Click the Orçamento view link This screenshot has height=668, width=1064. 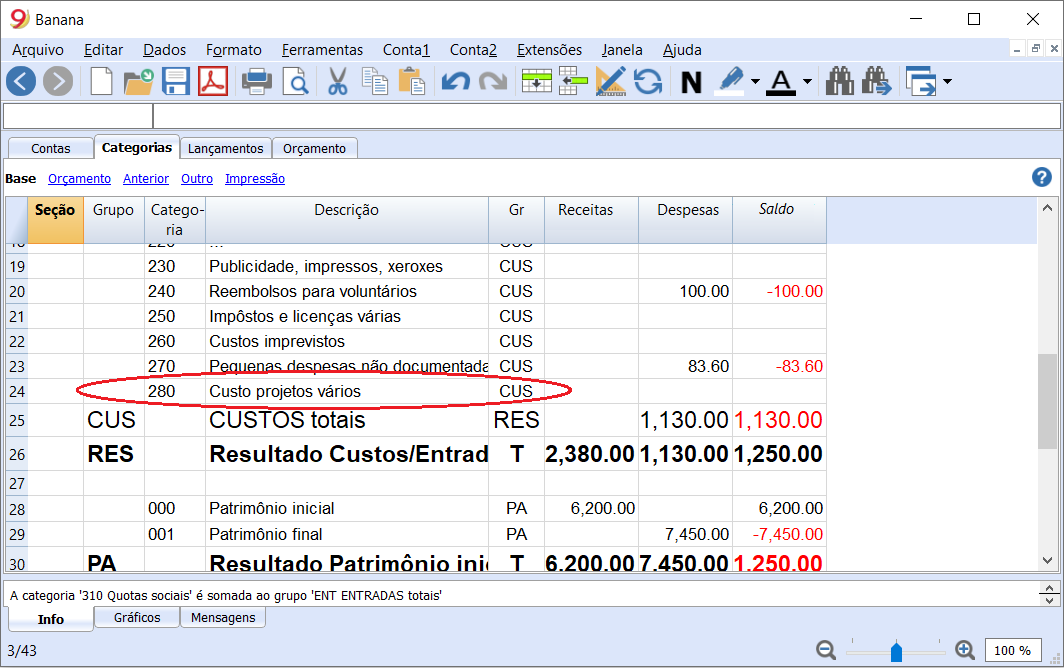(79, 179)
